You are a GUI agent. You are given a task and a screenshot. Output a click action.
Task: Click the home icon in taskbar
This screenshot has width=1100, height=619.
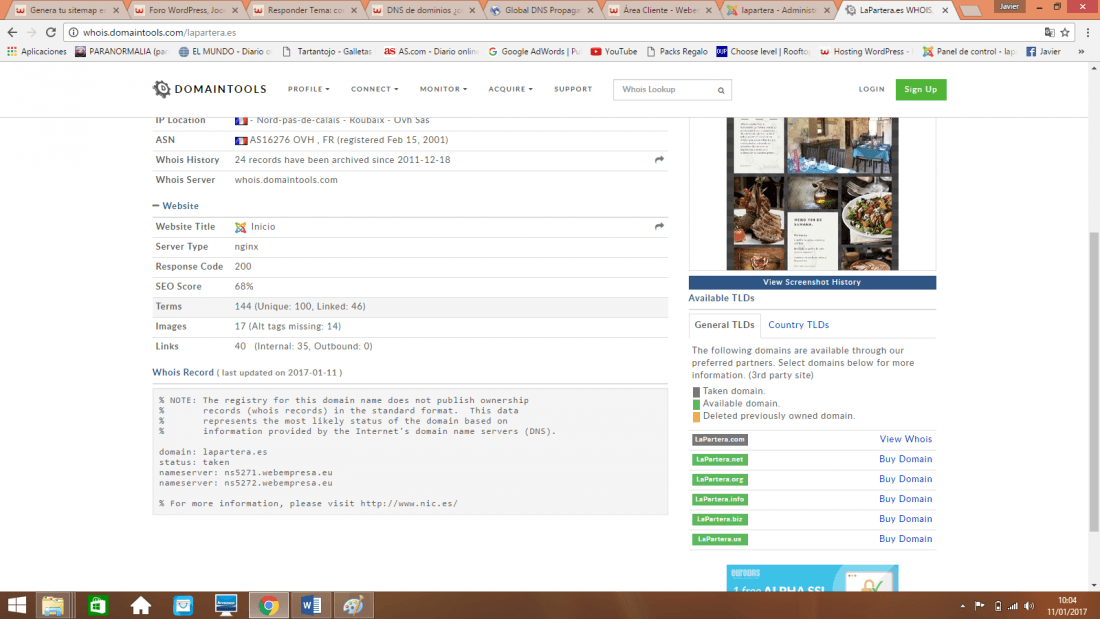point(140,605)
